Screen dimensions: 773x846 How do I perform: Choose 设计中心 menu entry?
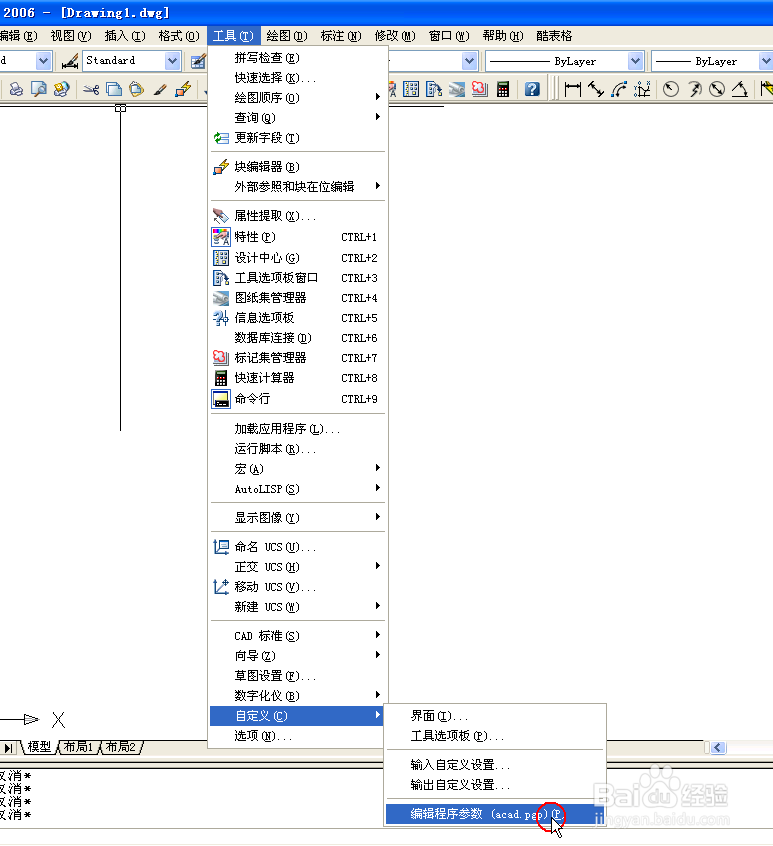click(x=298, y=258)
